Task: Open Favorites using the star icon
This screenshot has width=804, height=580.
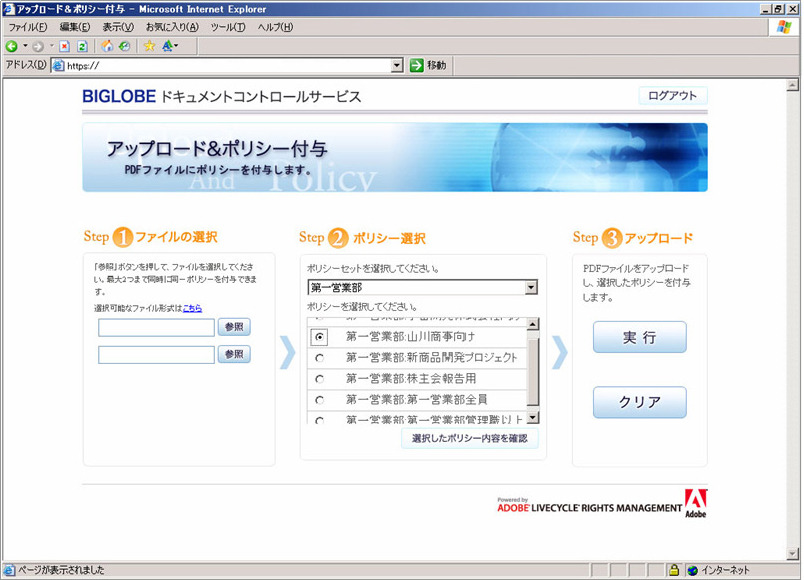Action: pyautogui.click(x=149, y=46)
